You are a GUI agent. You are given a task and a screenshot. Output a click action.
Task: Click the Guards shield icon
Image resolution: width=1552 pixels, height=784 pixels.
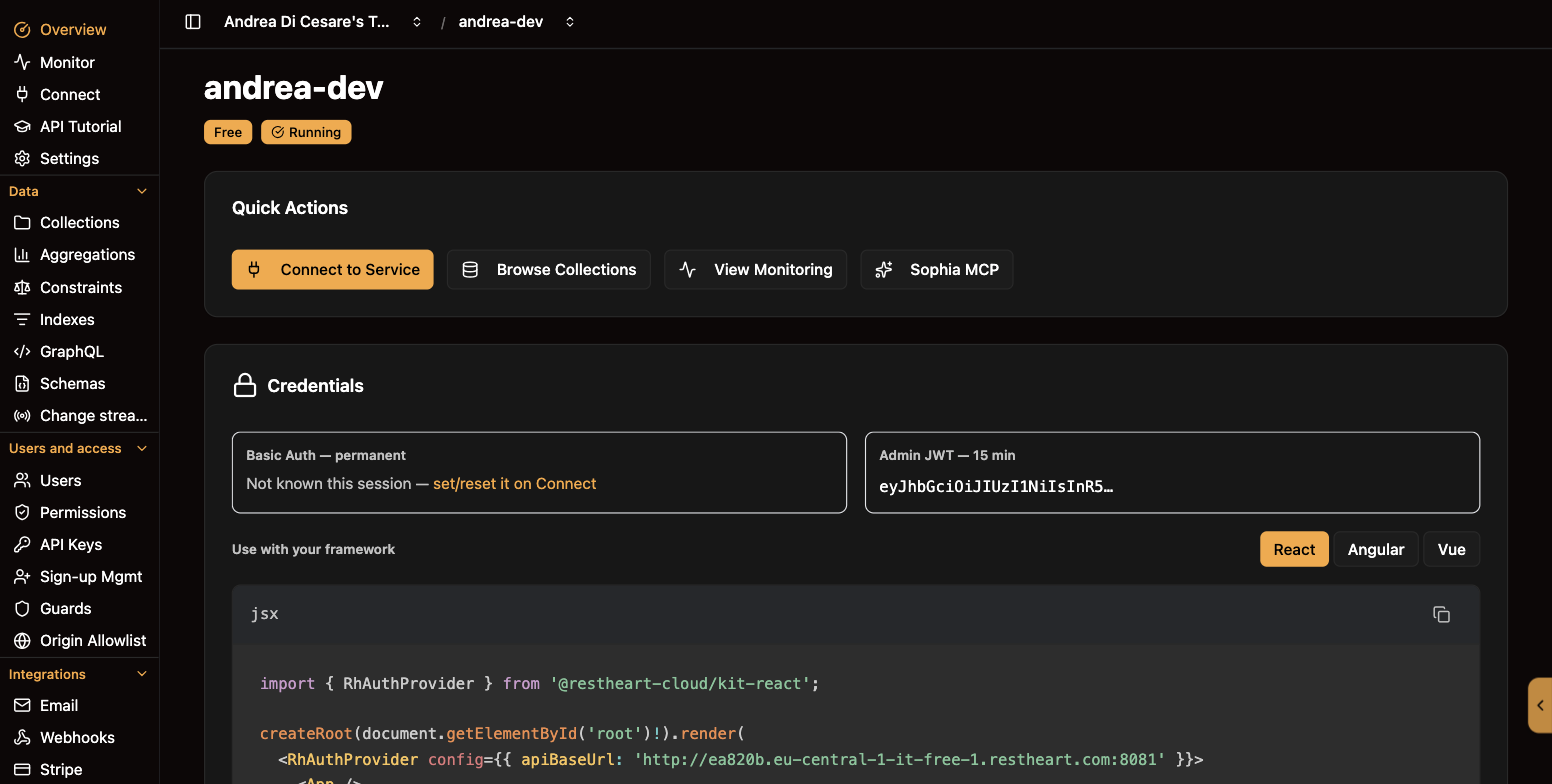coord(22,608)
